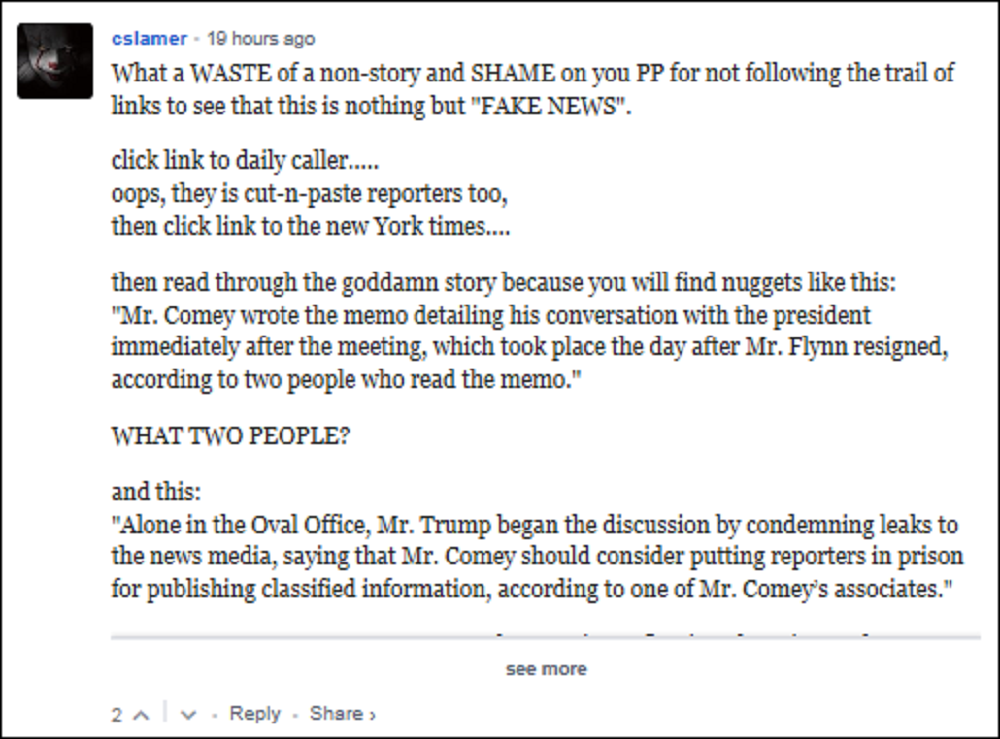1000x739 pixels.
Task: Open the Share options menu
Action: click(342, 714)
